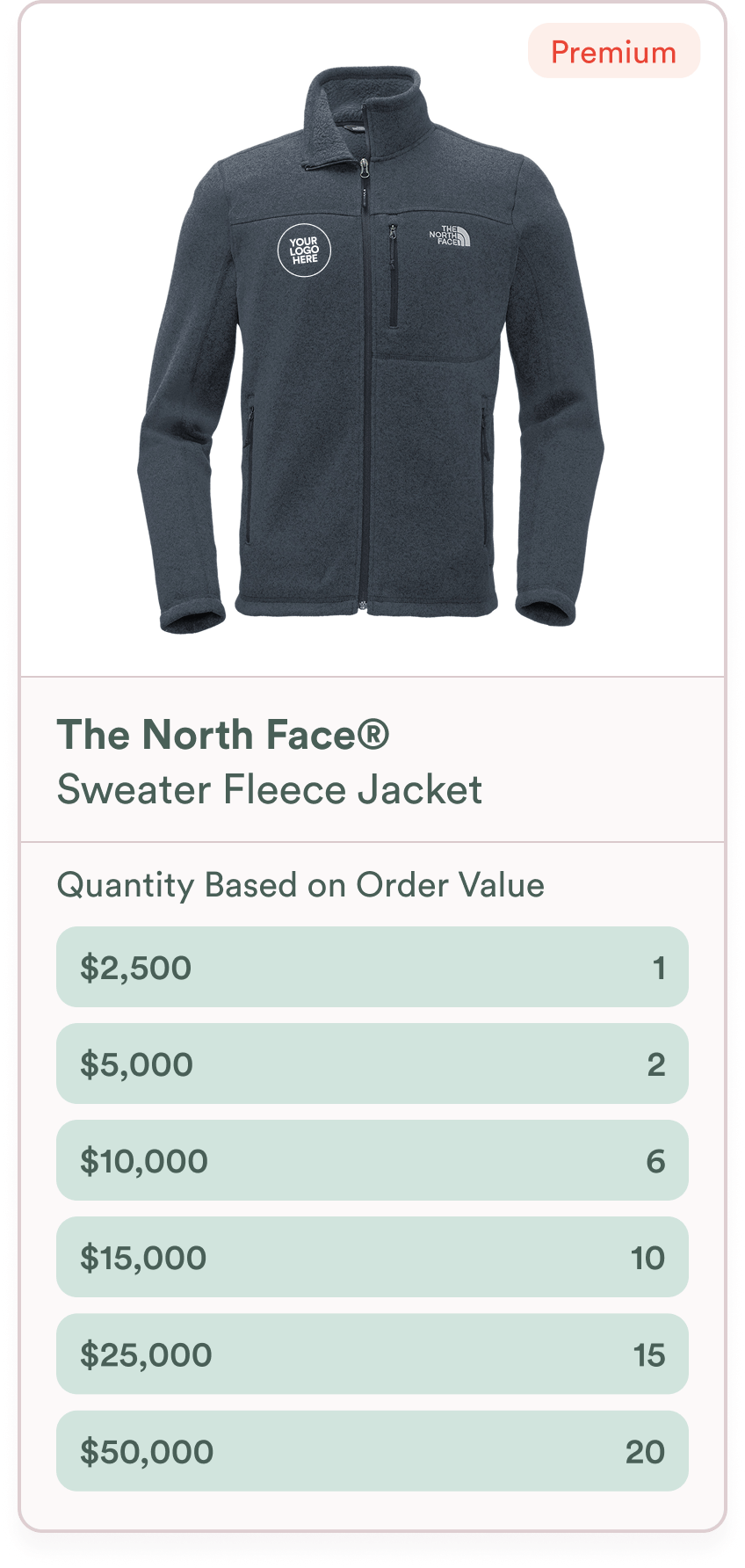The image size is (745, 1568).
Task: Click quantity number 1 in the first tier
Action: tap(659, 968)
